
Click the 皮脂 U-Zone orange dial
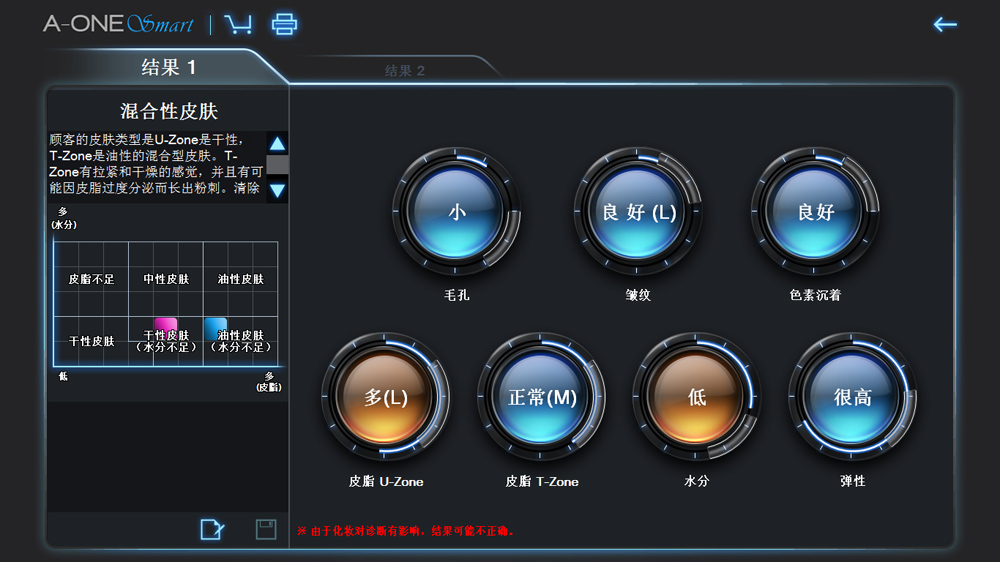385,397
